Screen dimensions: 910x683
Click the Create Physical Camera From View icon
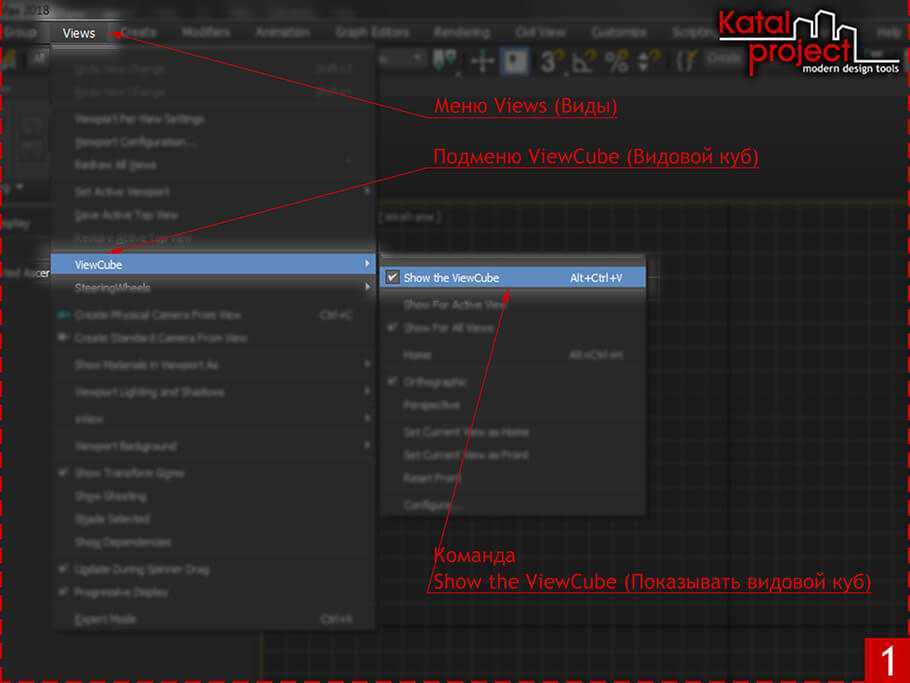click(x=64, y=315)
